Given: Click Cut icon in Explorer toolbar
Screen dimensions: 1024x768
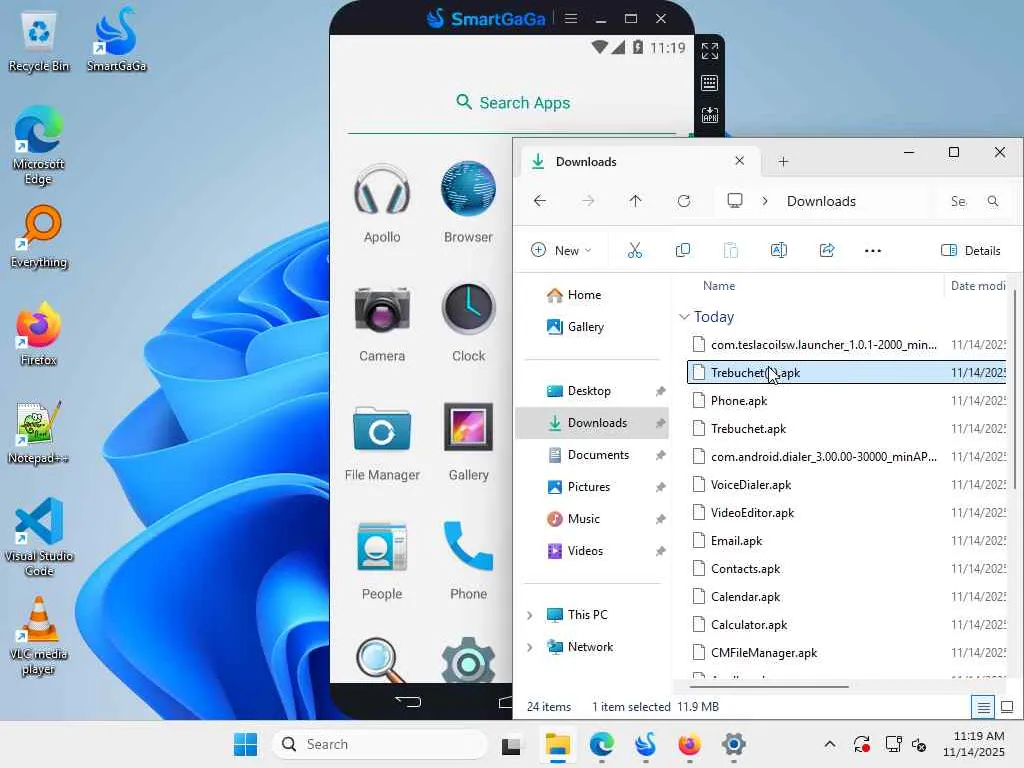Looking at the screenshot, I should point(635,250).
